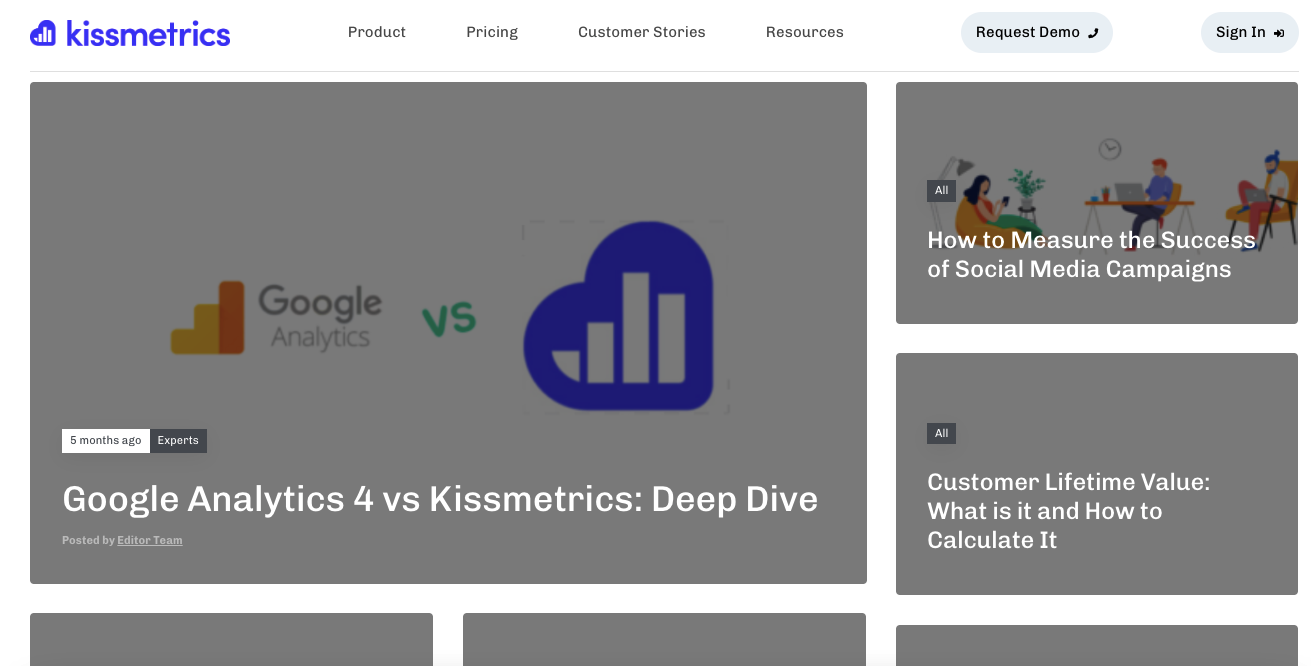Click the All tag on Customer Lifetime Value

click(941, 433)
